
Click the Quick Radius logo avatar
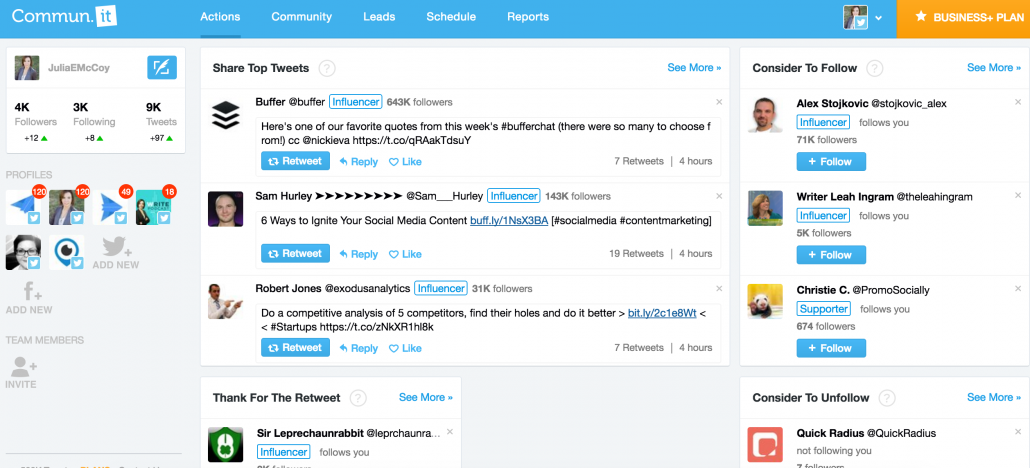point(765,444)
